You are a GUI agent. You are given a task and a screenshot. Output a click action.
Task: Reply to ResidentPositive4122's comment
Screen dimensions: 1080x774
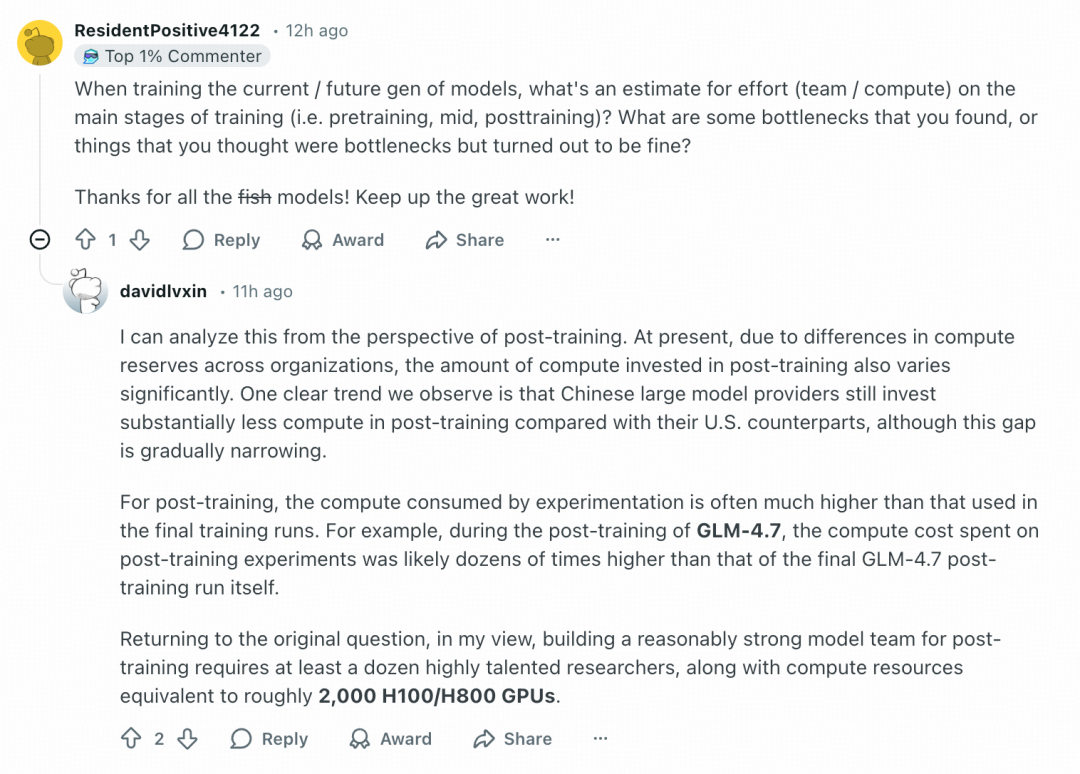(222, 240)
